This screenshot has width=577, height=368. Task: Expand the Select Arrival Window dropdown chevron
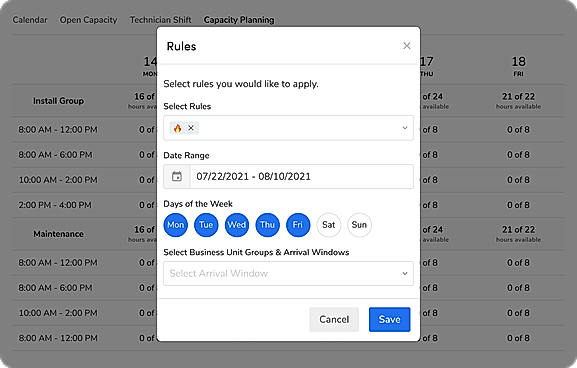pos(405,273)
